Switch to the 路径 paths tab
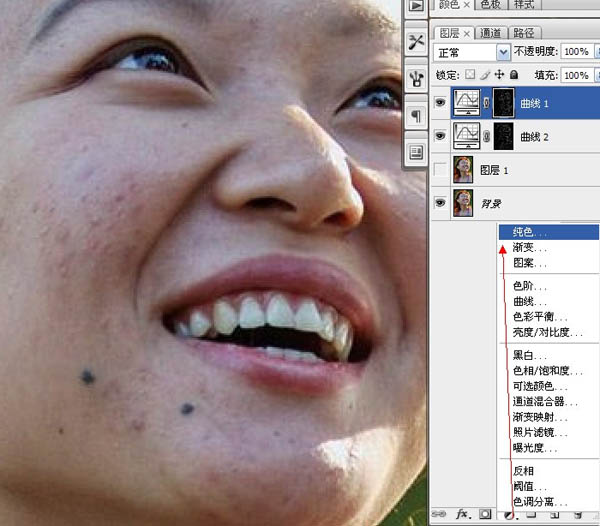 [x=524, y=32]
